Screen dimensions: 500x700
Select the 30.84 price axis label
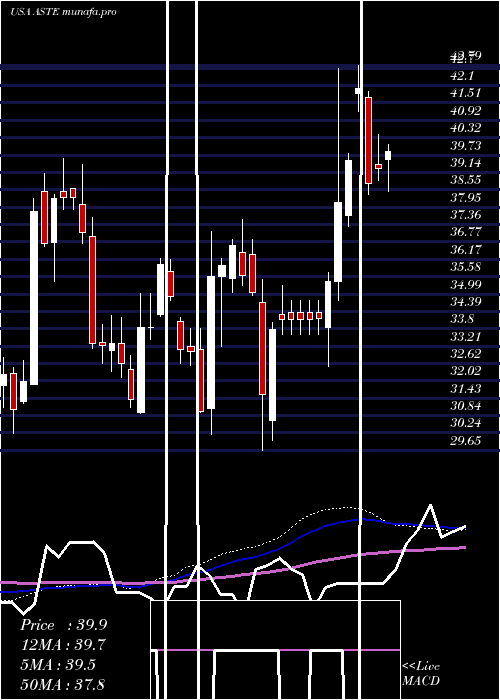point(466,406)
